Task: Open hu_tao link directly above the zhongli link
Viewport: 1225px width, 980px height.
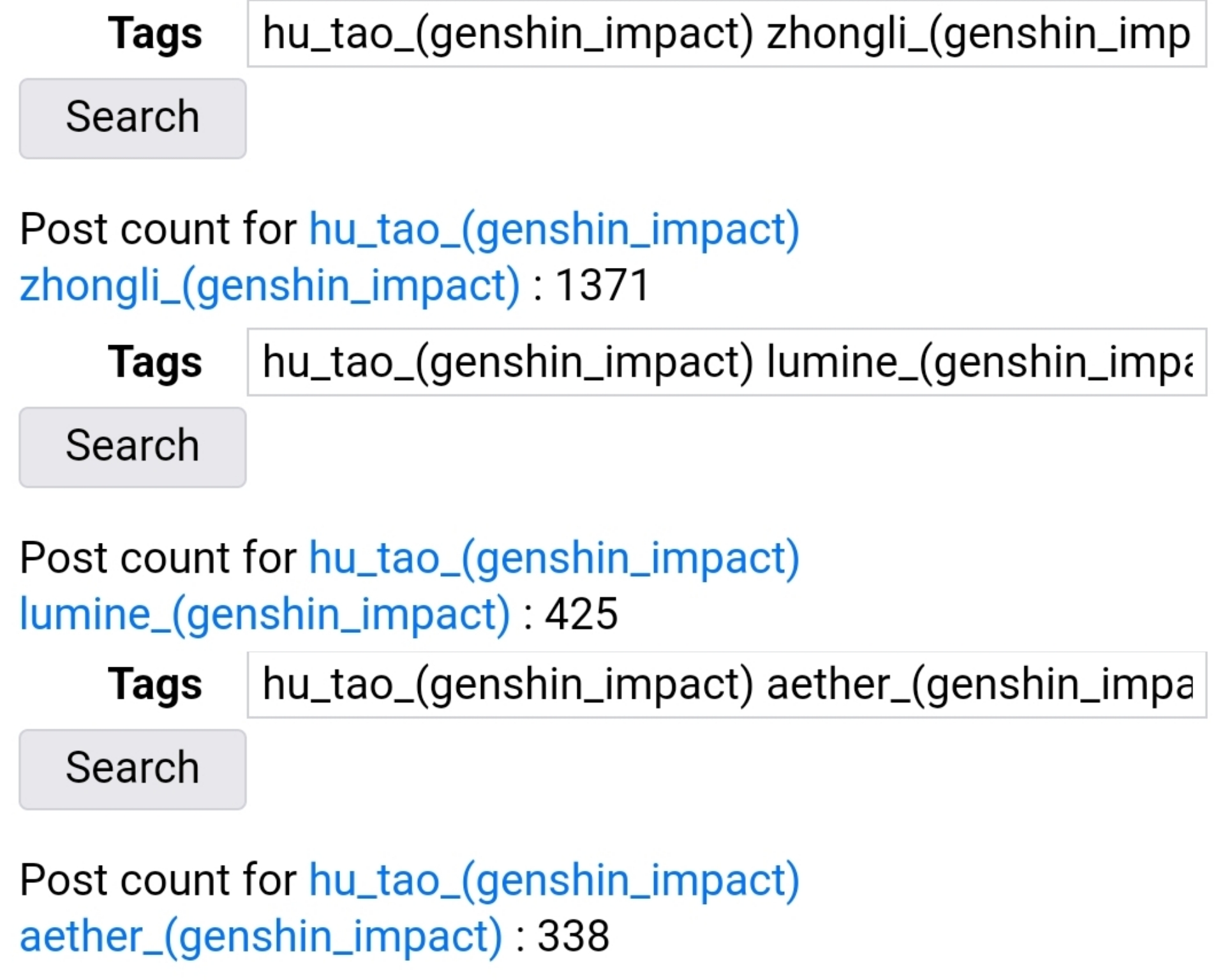Action: click(x=554, y=229)
